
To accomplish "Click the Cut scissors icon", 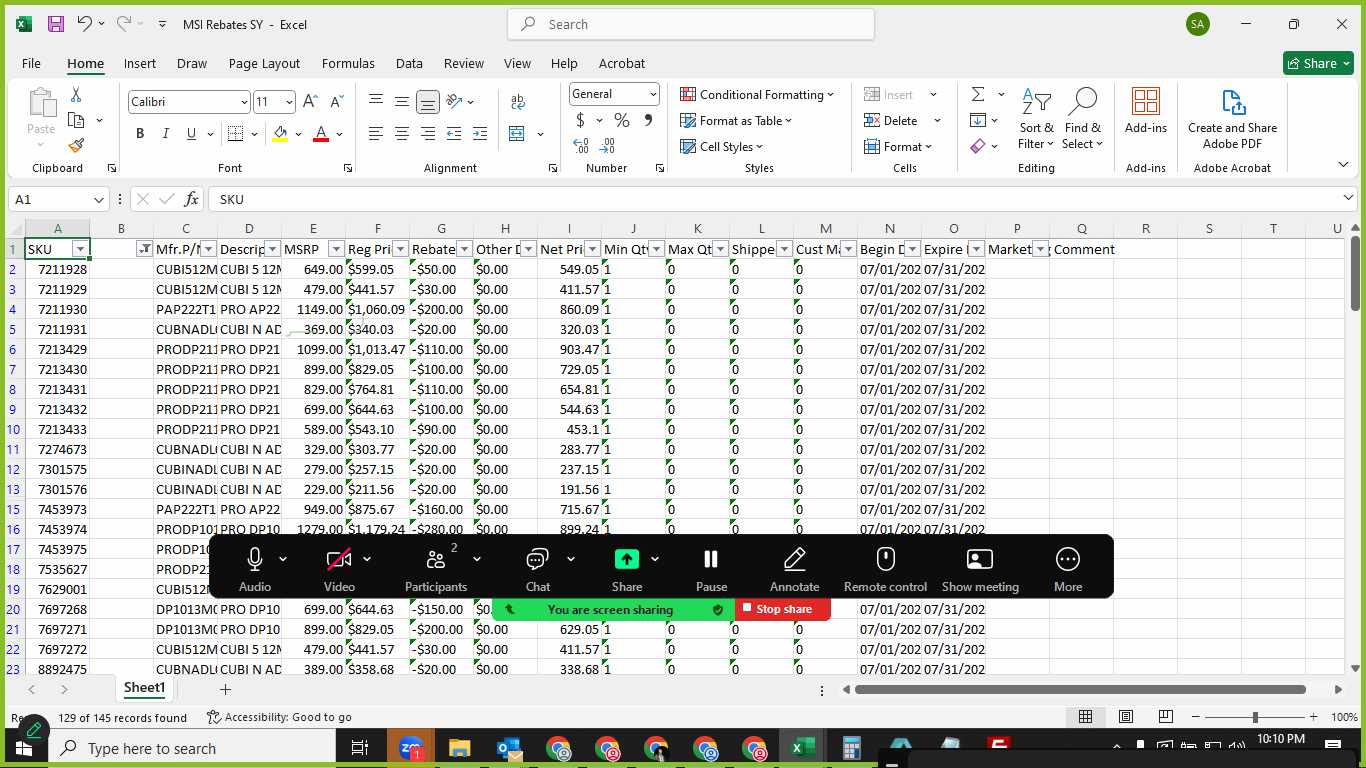I will 76,95.
